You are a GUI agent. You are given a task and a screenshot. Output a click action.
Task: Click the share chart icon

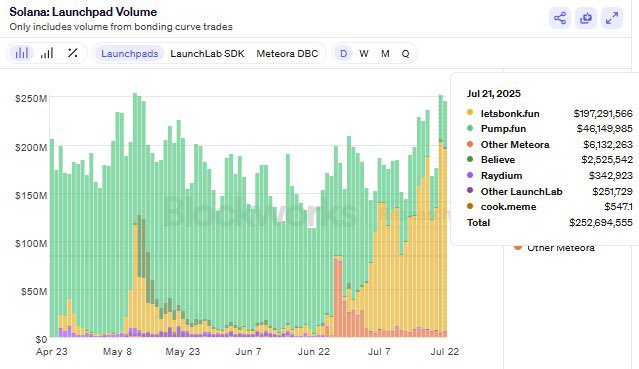click(560, 18)
